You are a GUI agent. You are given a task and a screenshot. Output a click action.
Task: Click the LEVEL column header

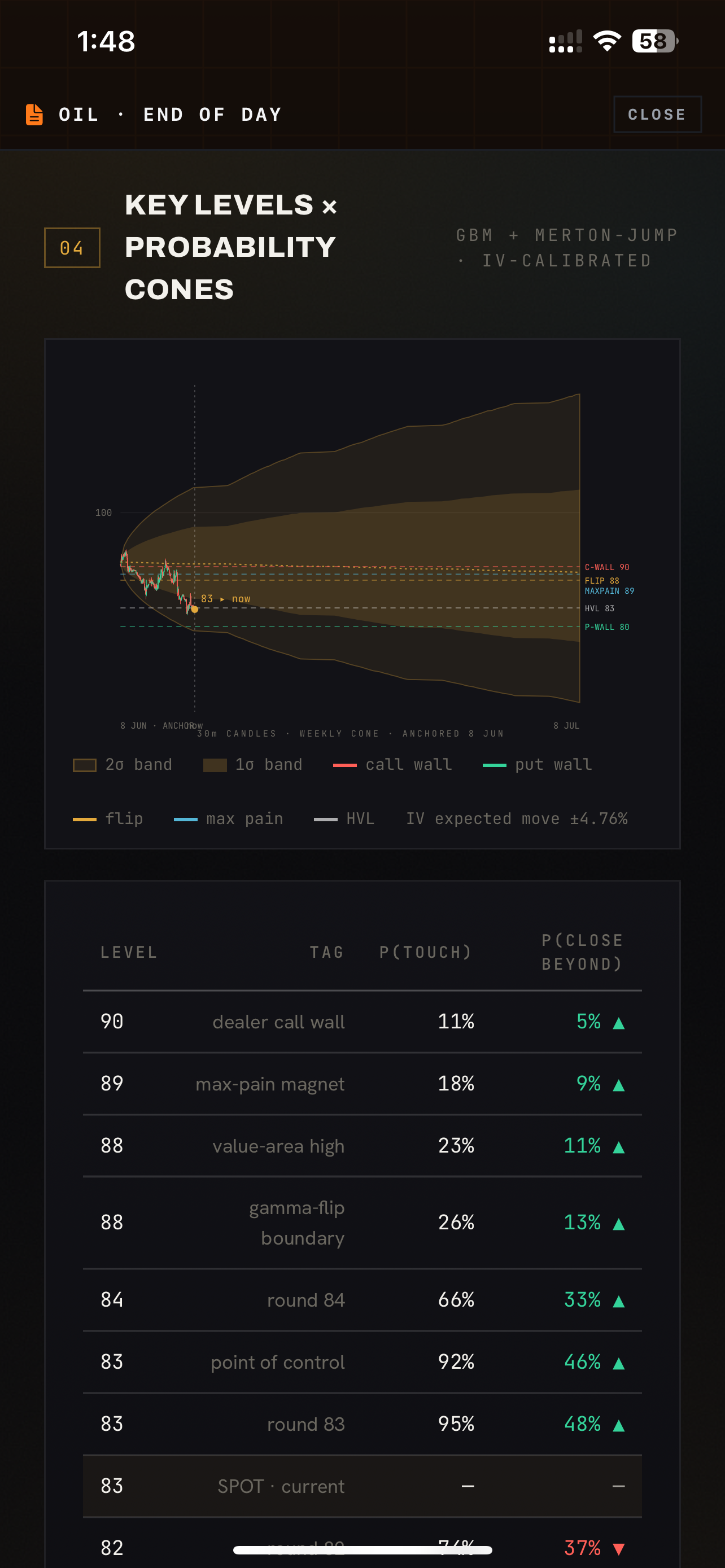pos(129,952)
